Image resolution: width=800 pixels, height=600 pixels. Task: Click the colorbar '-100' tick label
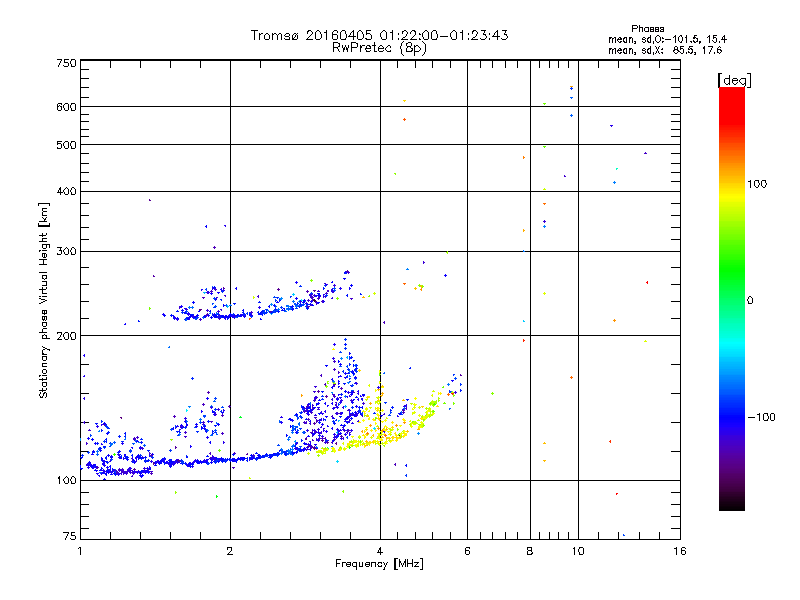[x=761, y=417]
